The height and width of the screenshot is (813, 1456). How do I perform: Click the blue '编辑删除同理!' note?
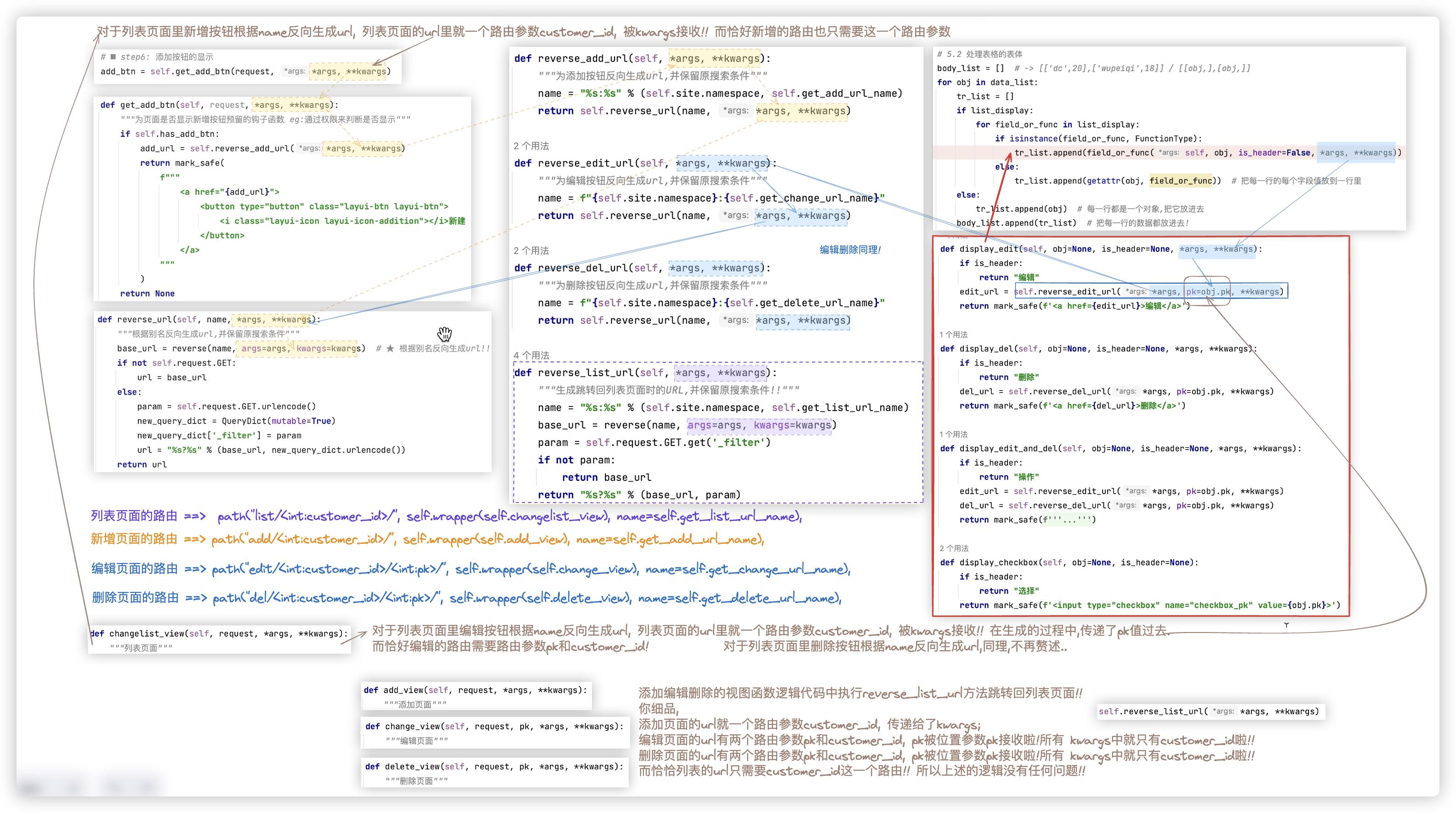[x=849, y=250]
